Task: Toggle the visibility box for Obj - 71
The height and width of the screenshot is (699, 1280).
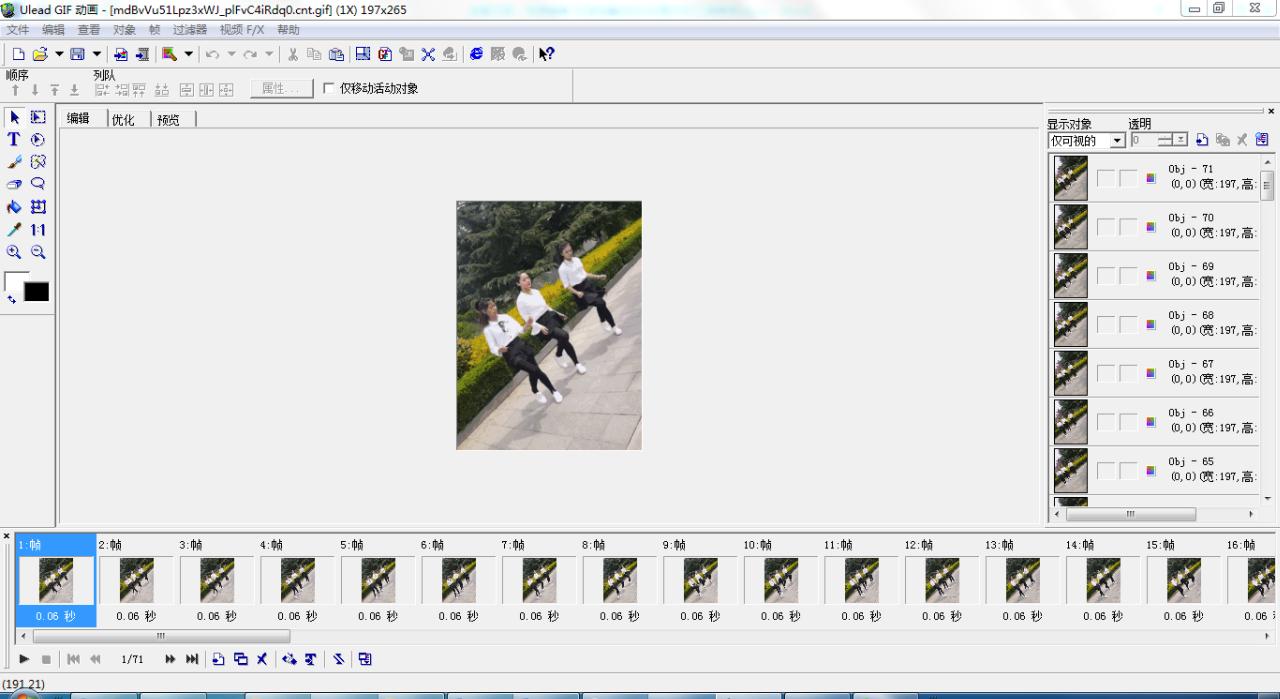Action: (1106, 178)
